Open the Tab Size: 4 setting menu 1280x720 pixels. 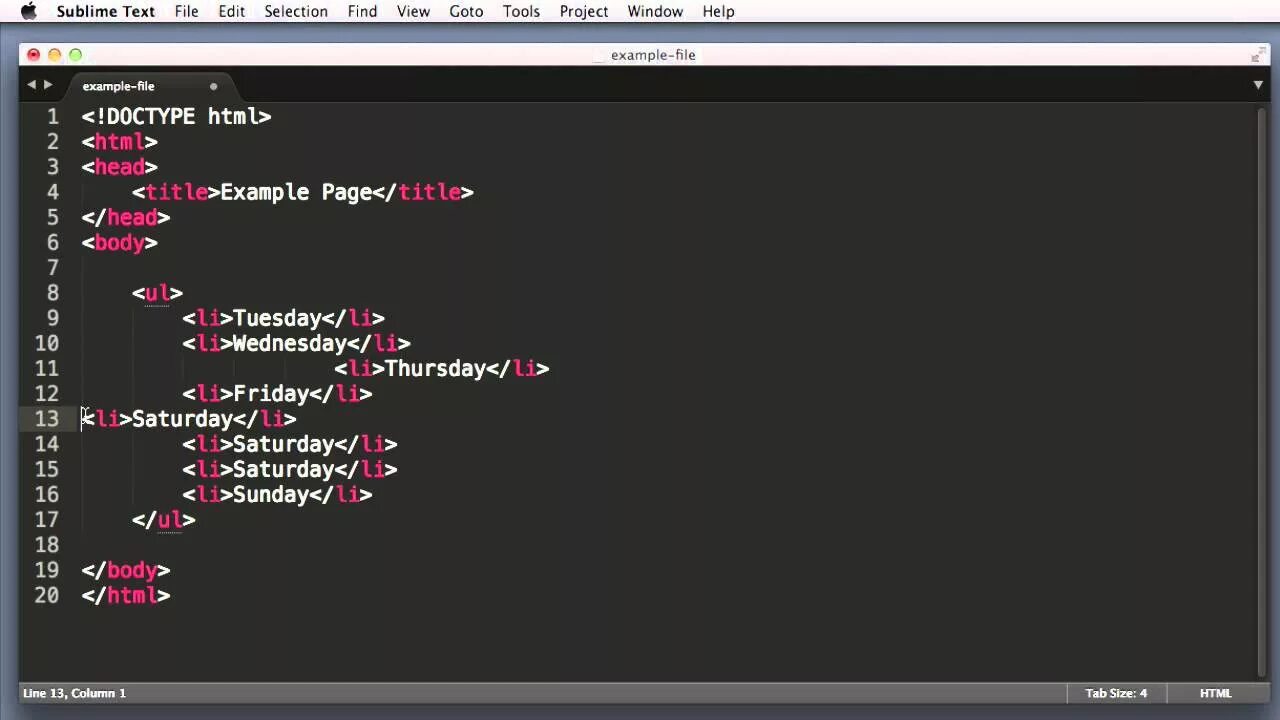1116,692
